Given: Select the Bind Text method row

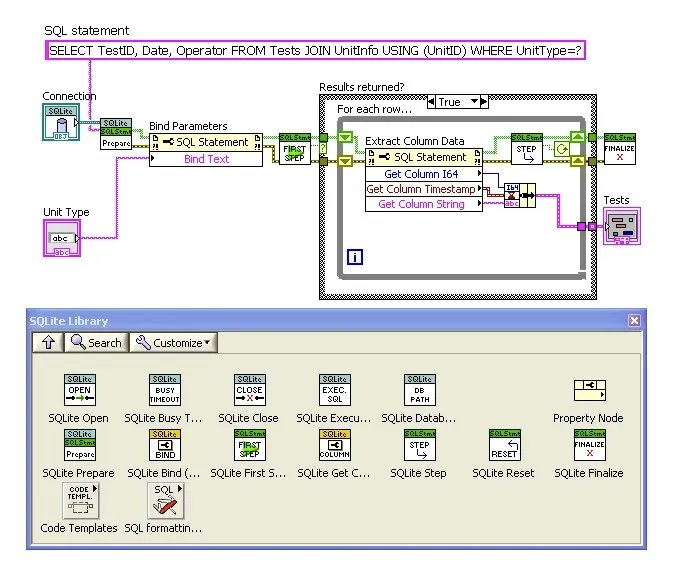Looking at the screenshot, I should point(206,159).
